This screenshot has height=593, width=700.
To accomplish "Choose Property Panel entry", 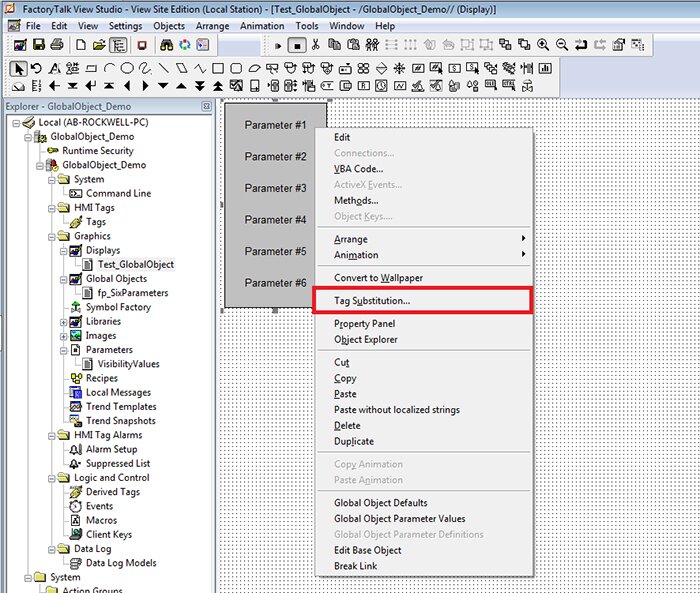I will coord(423,323).
